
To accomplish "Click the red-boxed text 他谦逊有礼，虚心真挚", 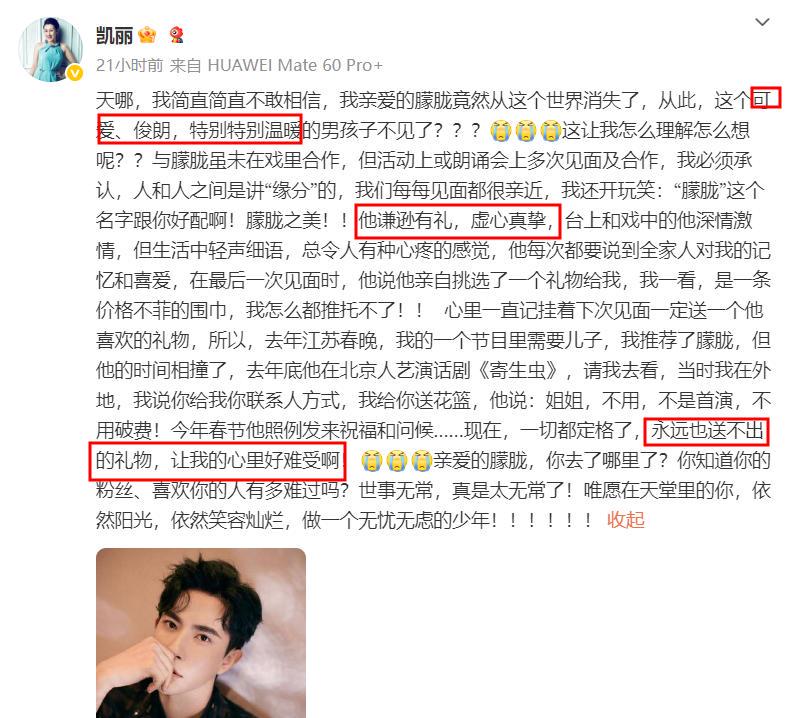I will point(457,221).
